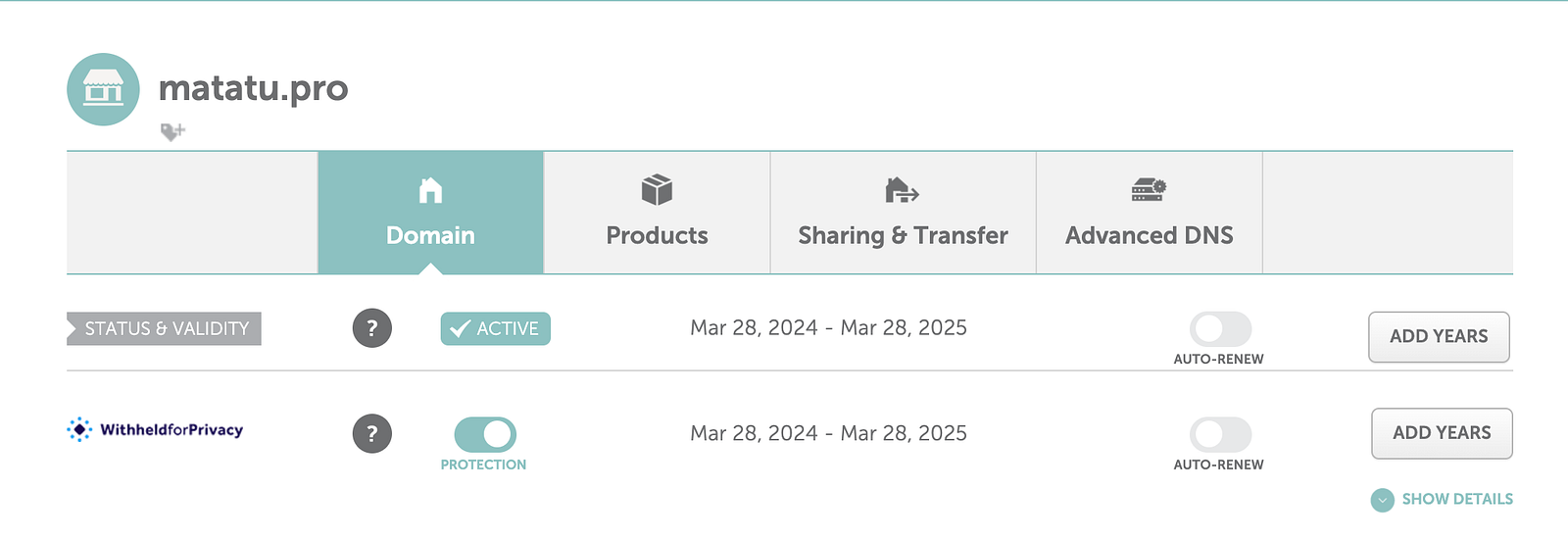Expand Show Details chevron
Viewport: 1568px width, 539px height.
(x=1383, y=500)
